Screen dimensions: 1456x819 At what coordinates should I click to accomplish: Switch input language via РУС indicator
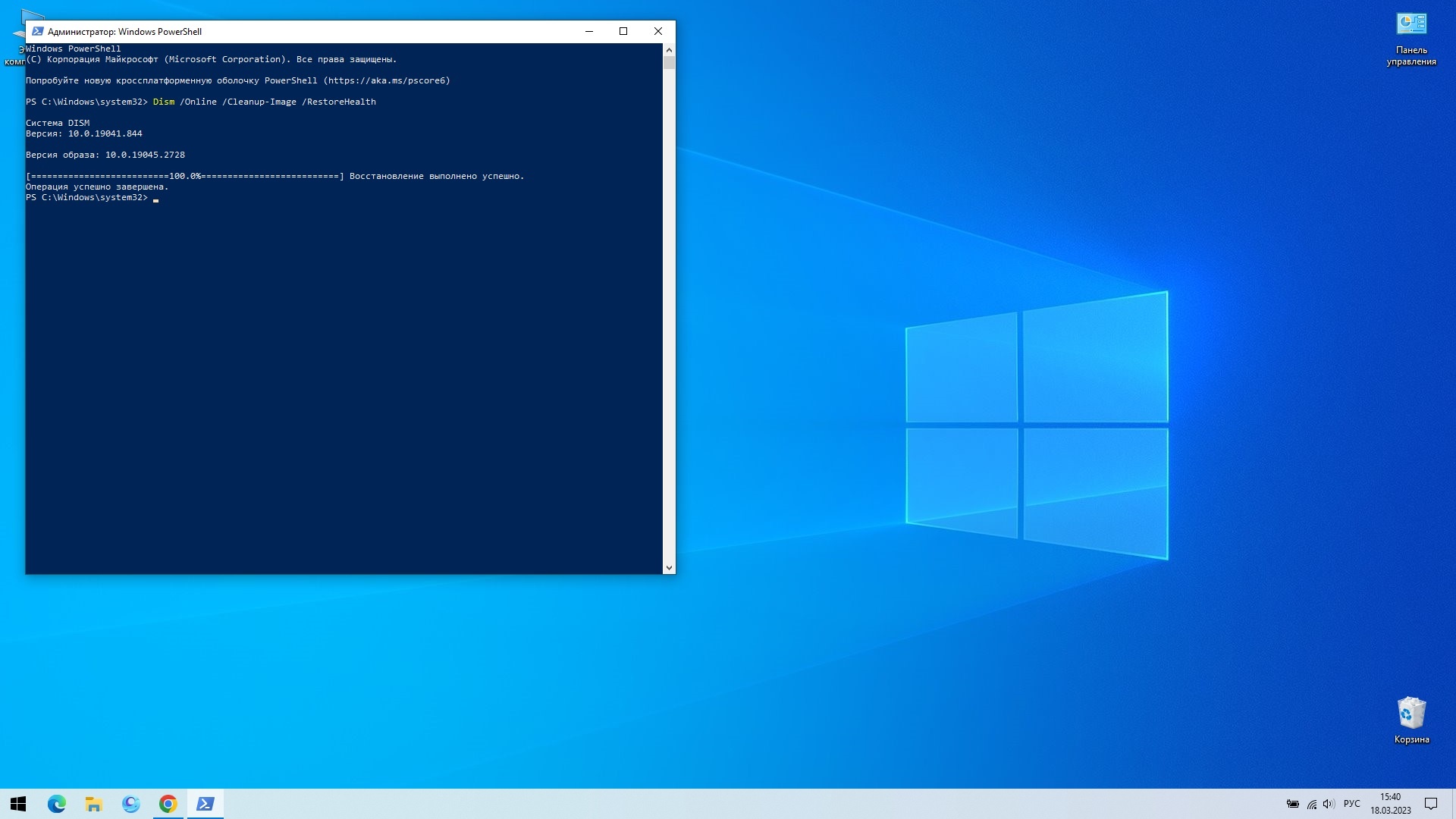pos(1351,804)
